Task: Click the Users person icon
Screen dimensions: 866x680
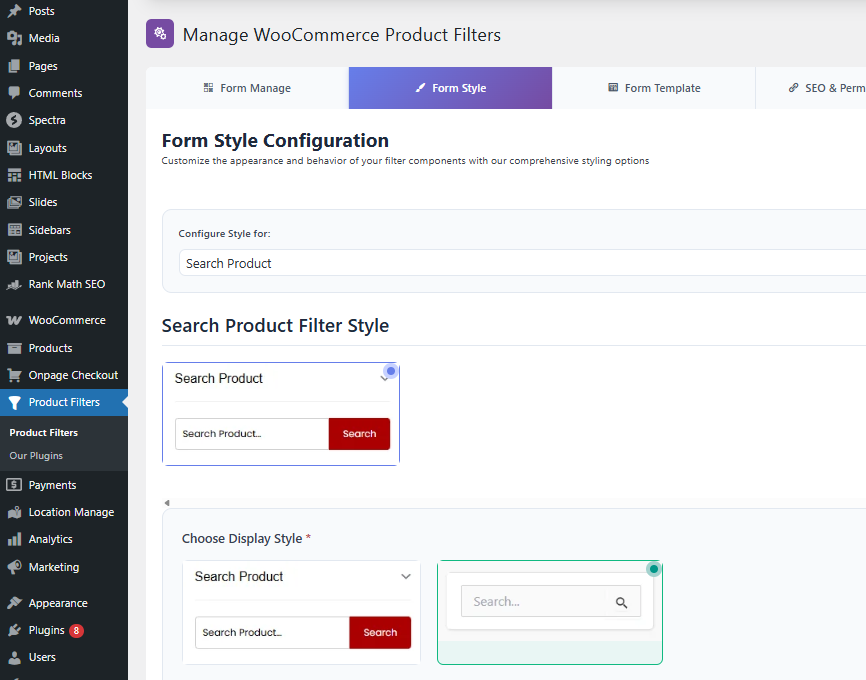Action: click(14, 657)
